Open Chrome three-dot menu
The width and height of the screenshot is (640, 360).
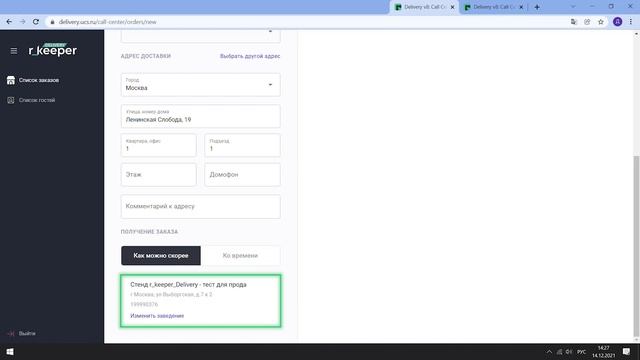pos(631,22)
